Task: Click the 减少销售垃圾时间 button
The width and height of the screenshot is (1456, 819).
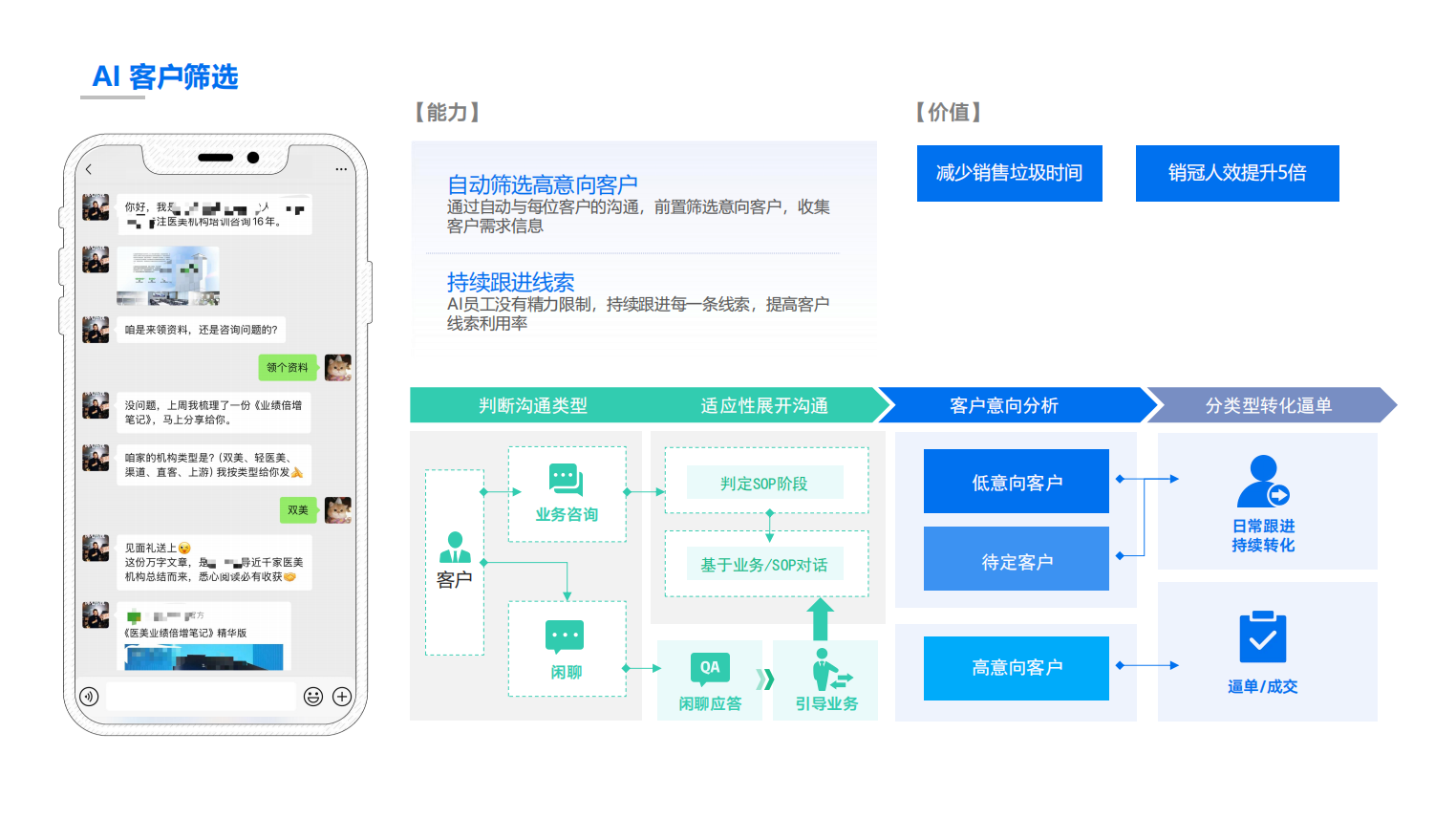Action: coord(1009,173)
